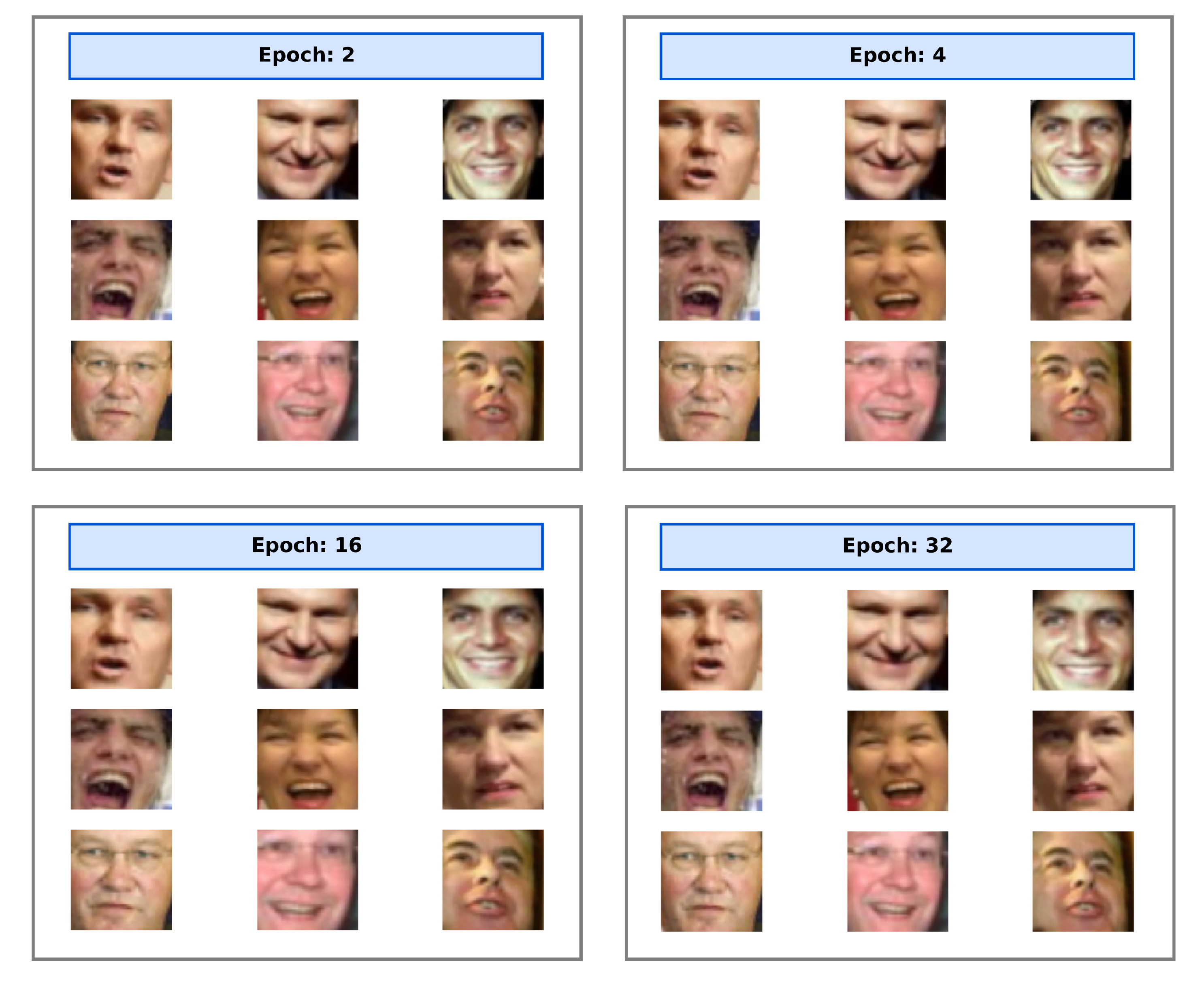Click the Epoch: 4 header banner
Screen dimensions: 1204x985
tap(897, 56)
